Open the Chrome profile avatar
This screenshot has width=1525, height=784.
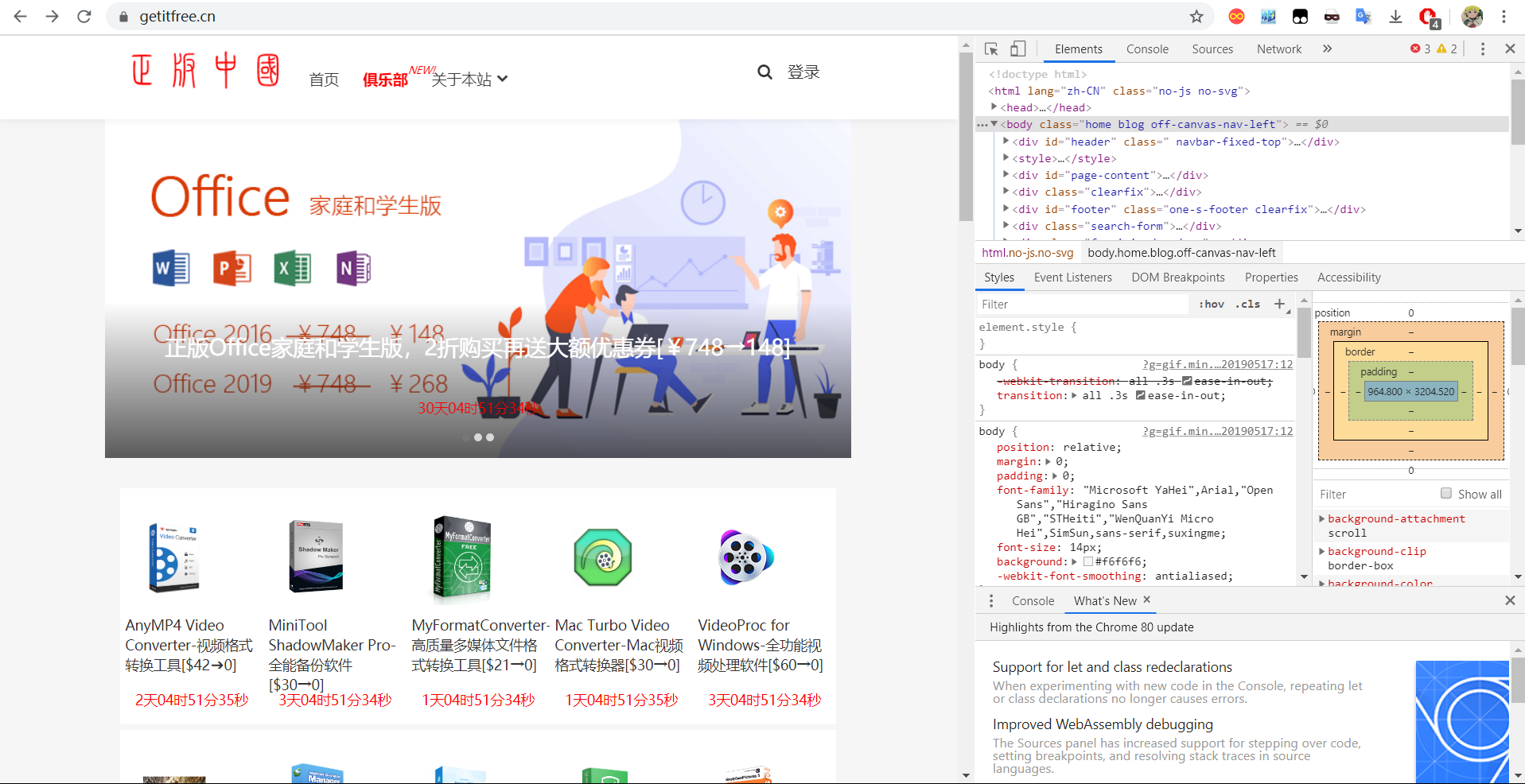click(x=1472, y=16)
